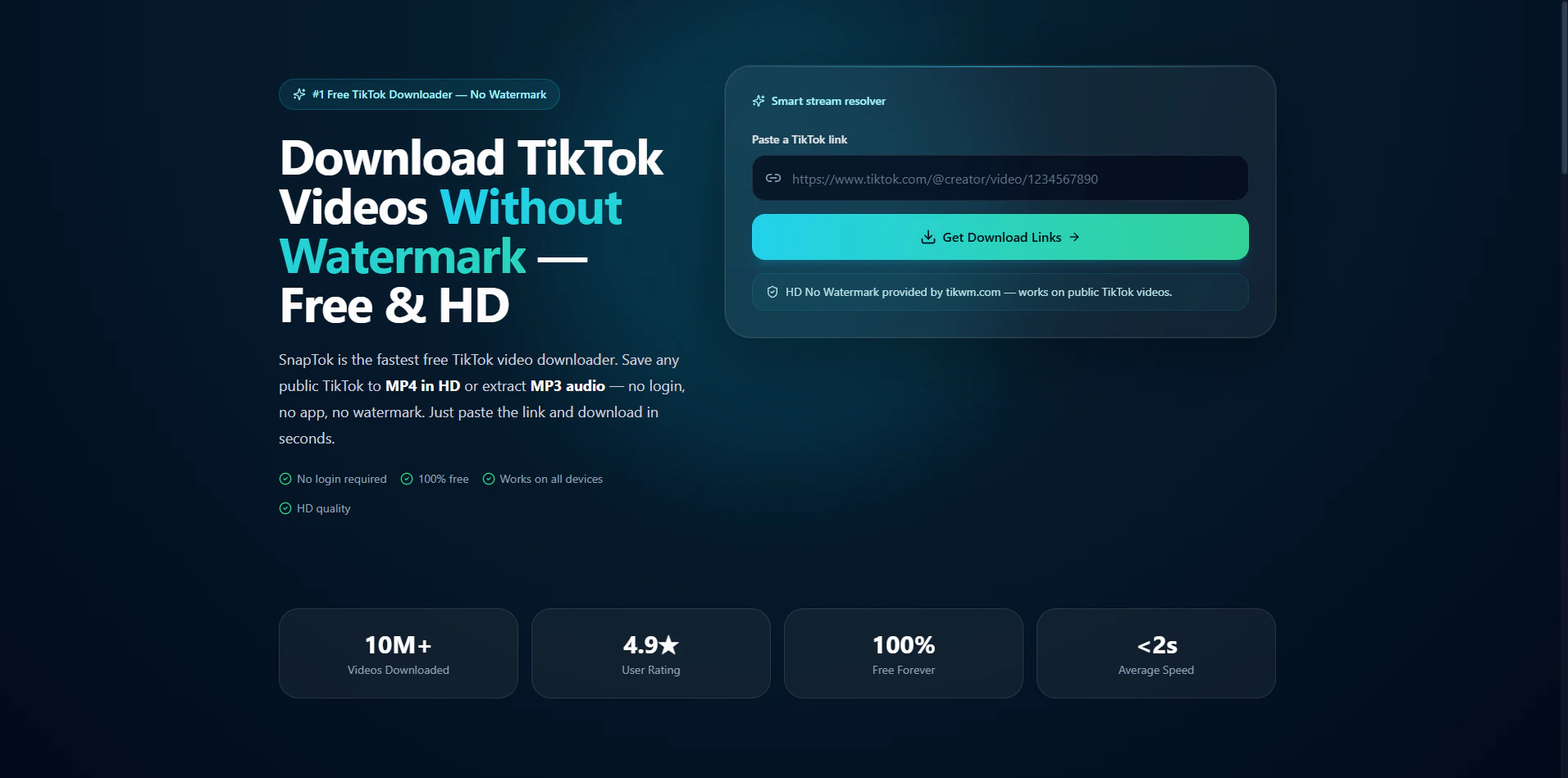Click the <2s Average Speed card
This screenshot has width=1568, height=778.
click(1156, 653)
